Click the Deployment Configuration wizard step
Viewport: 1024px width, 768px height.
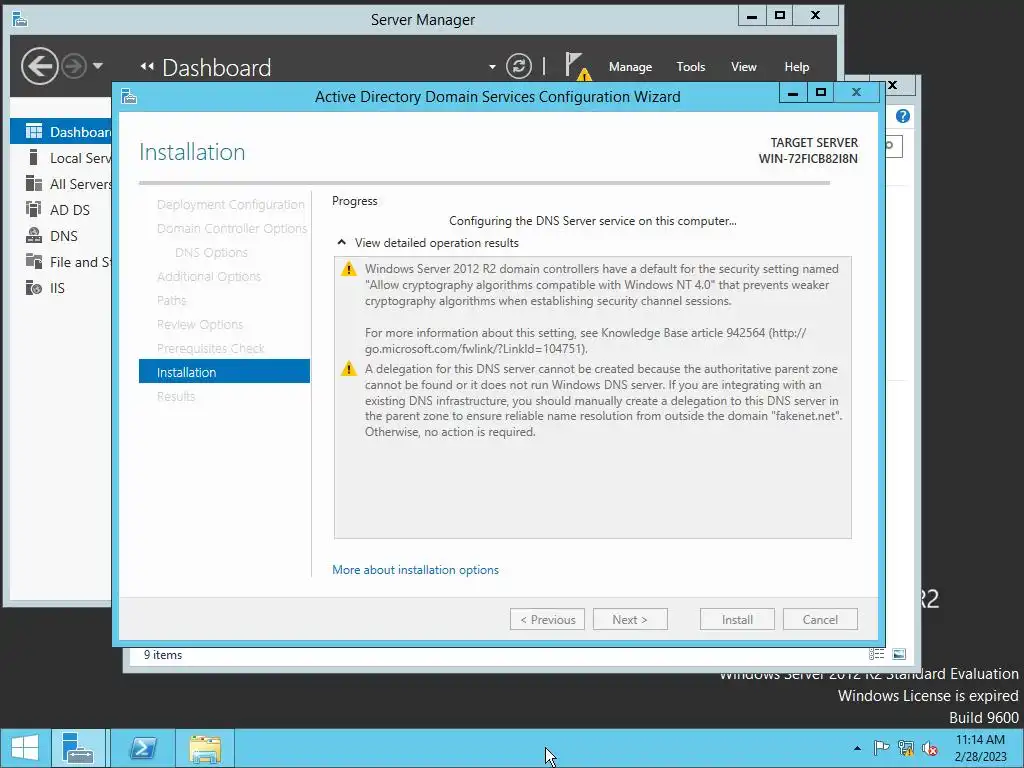[231, 204]
